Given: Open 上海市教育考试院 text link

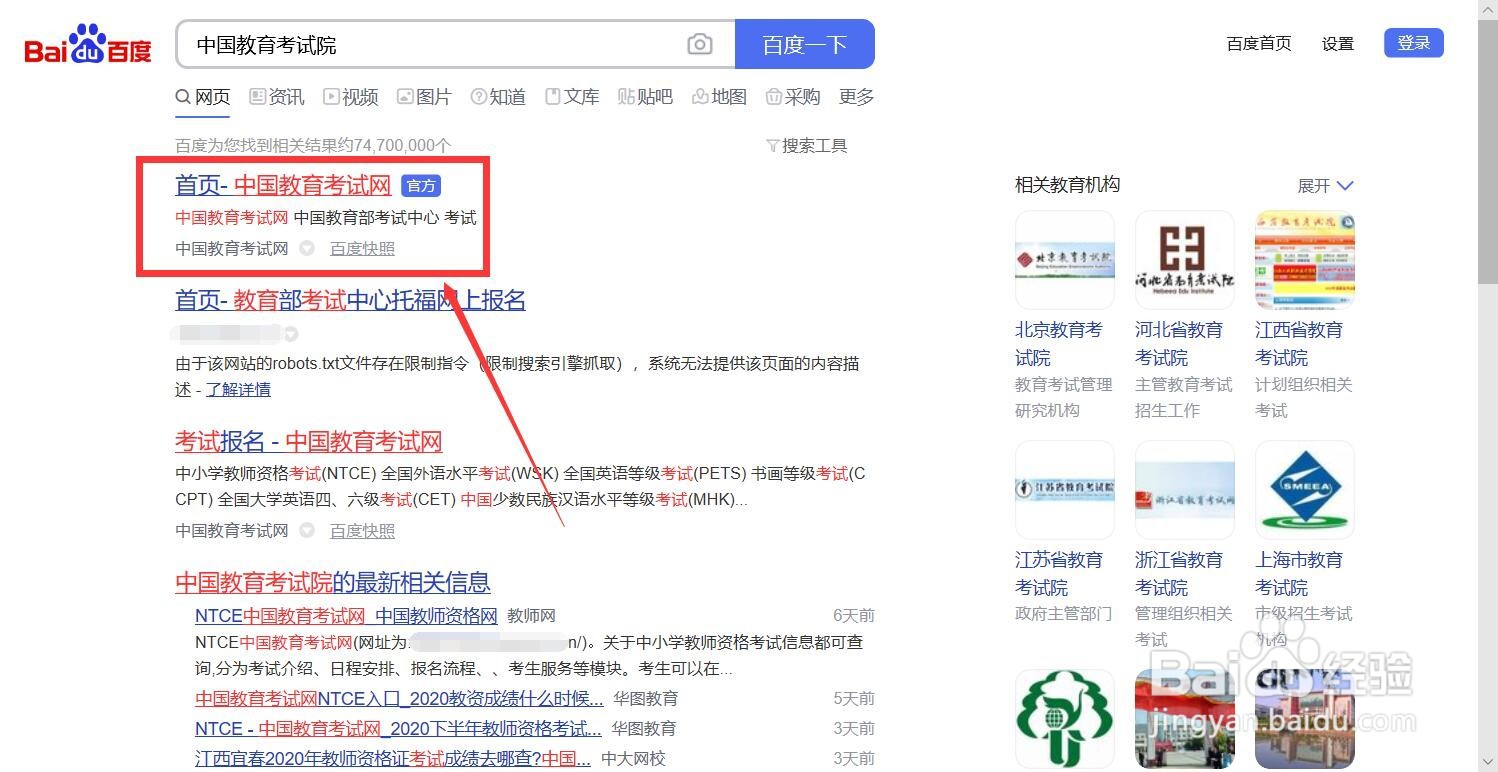Looking at the screenshot, I should point(1299,574).
